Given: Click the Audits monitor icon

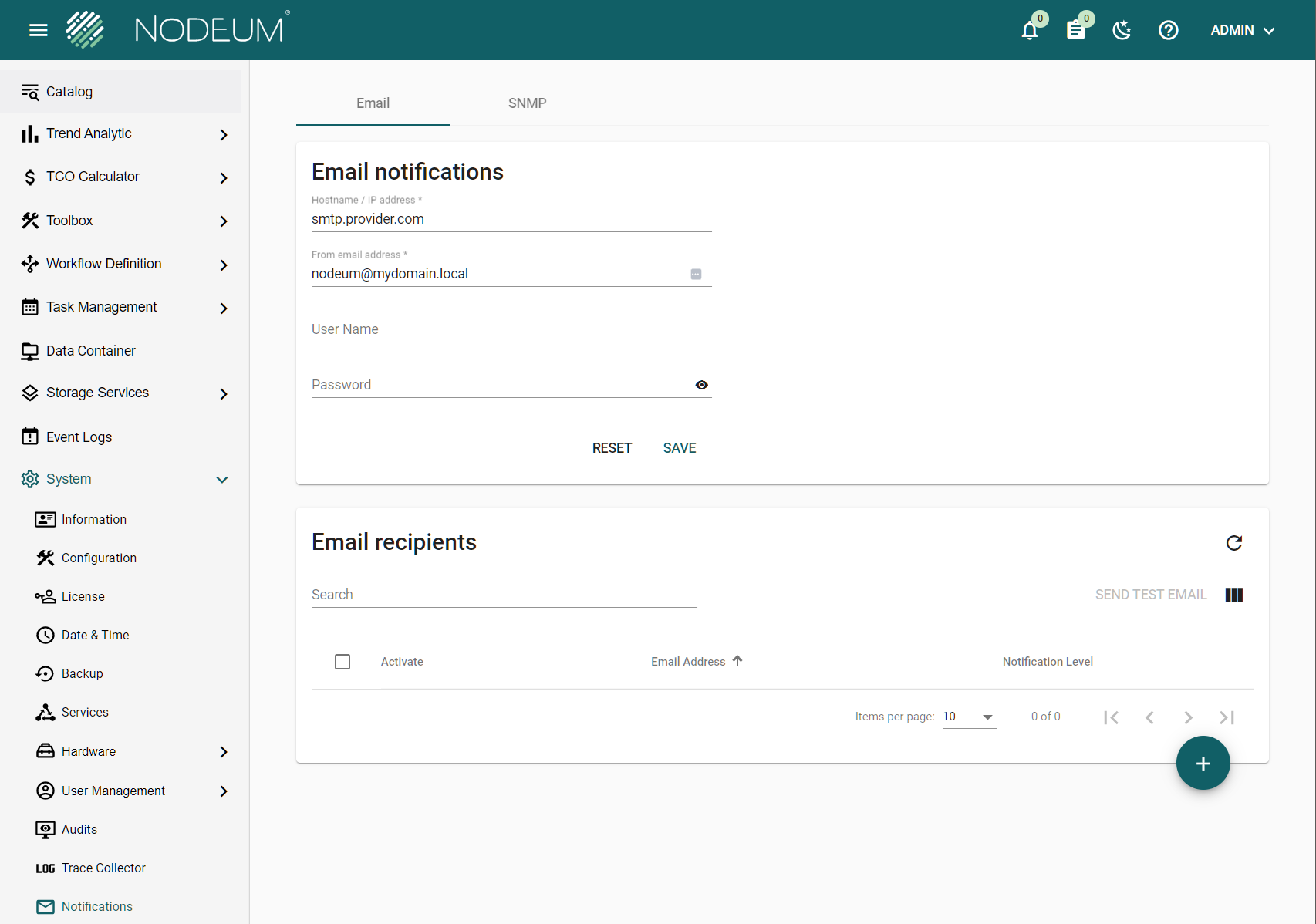Looking at the screenshot, I should [46, 830].
